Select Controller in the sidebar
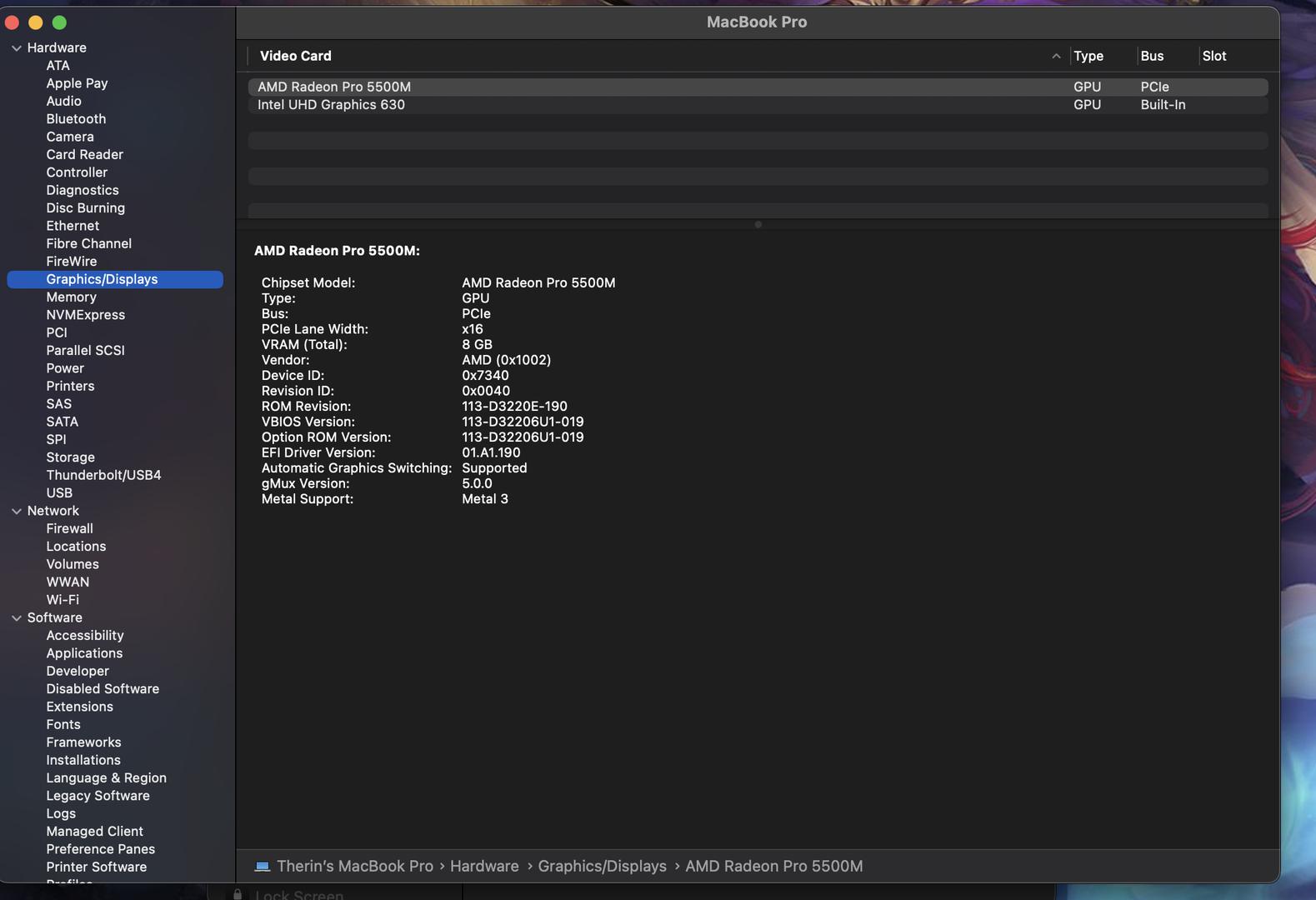Image resolution: width=1316 pixels, height=900 pixels. (x=77, y=172)
